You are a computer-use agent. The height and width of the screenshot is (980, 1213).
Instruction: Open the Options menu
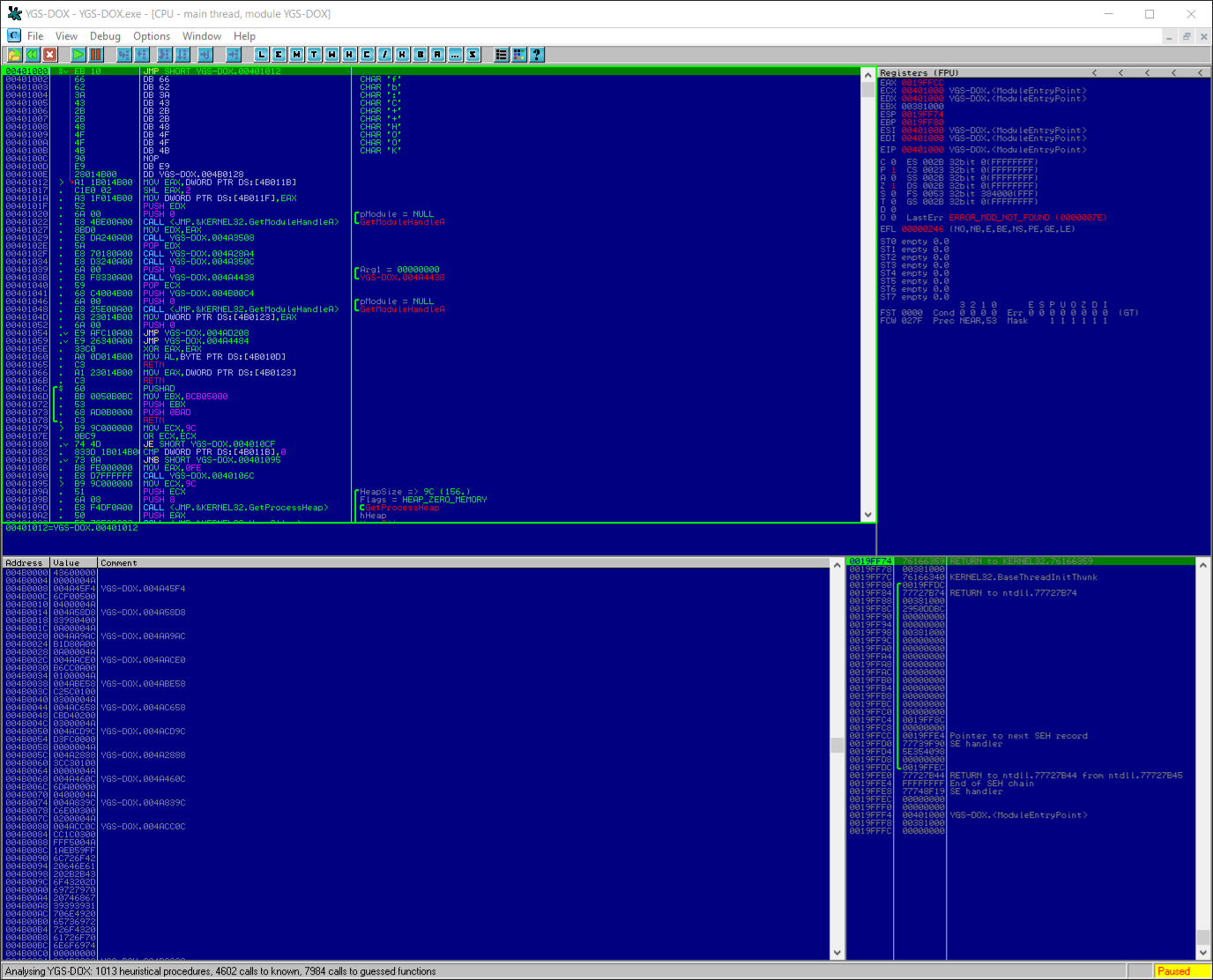(x=152, y=36)
